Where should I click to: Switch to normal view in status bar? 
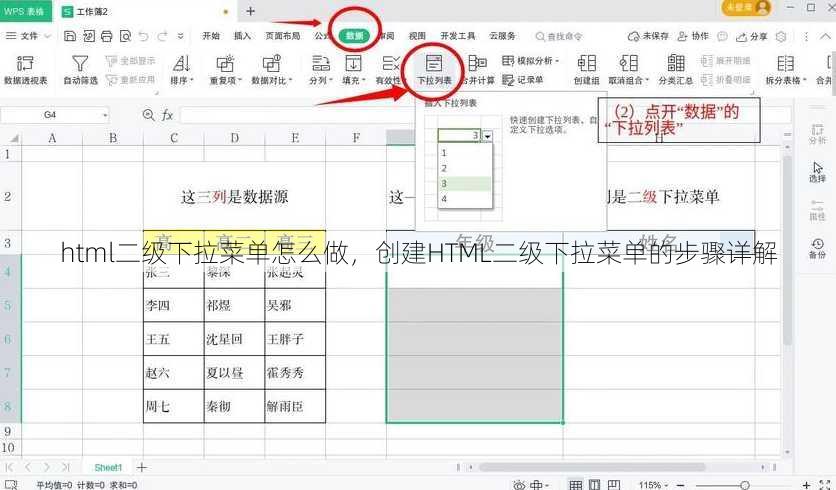[575, 485]
